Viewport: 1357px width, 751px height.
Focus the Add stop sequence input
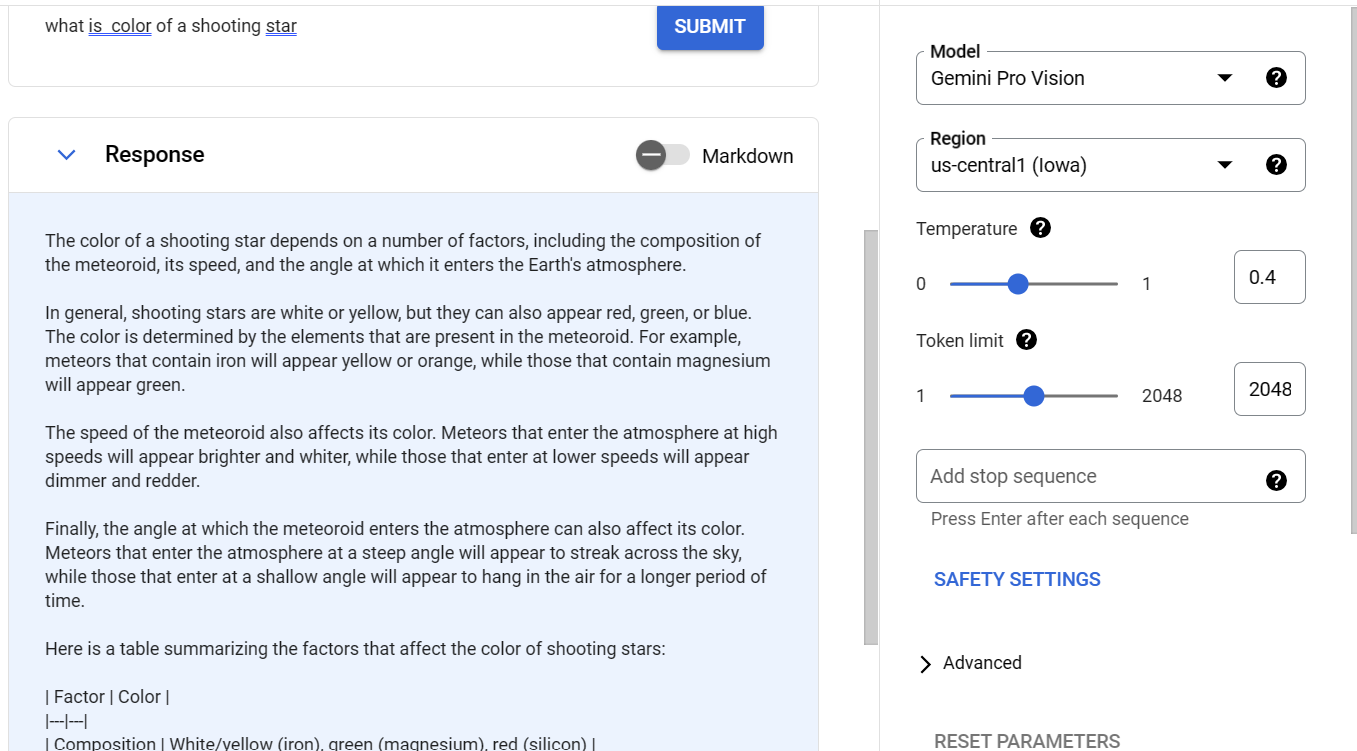click(x=1090, y=476)
